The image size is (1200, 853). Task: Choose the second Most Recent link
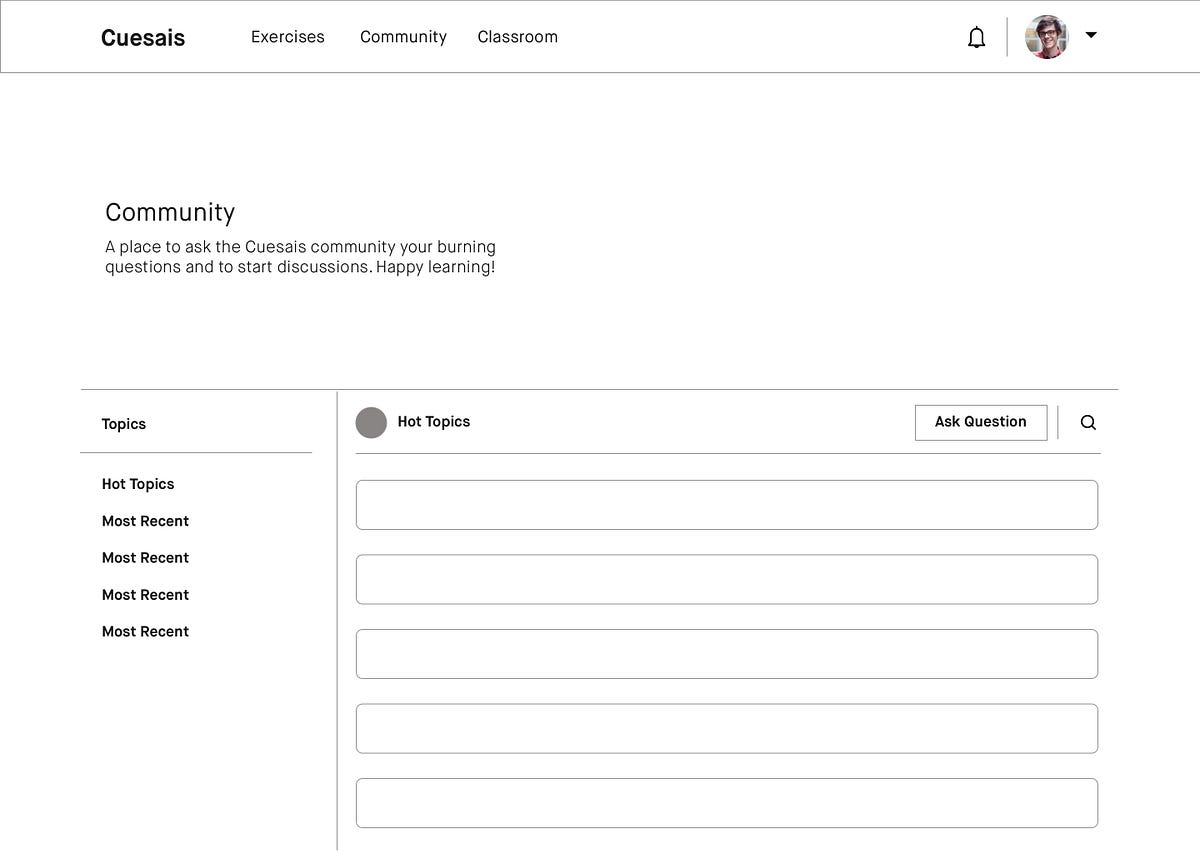[145, 558]
